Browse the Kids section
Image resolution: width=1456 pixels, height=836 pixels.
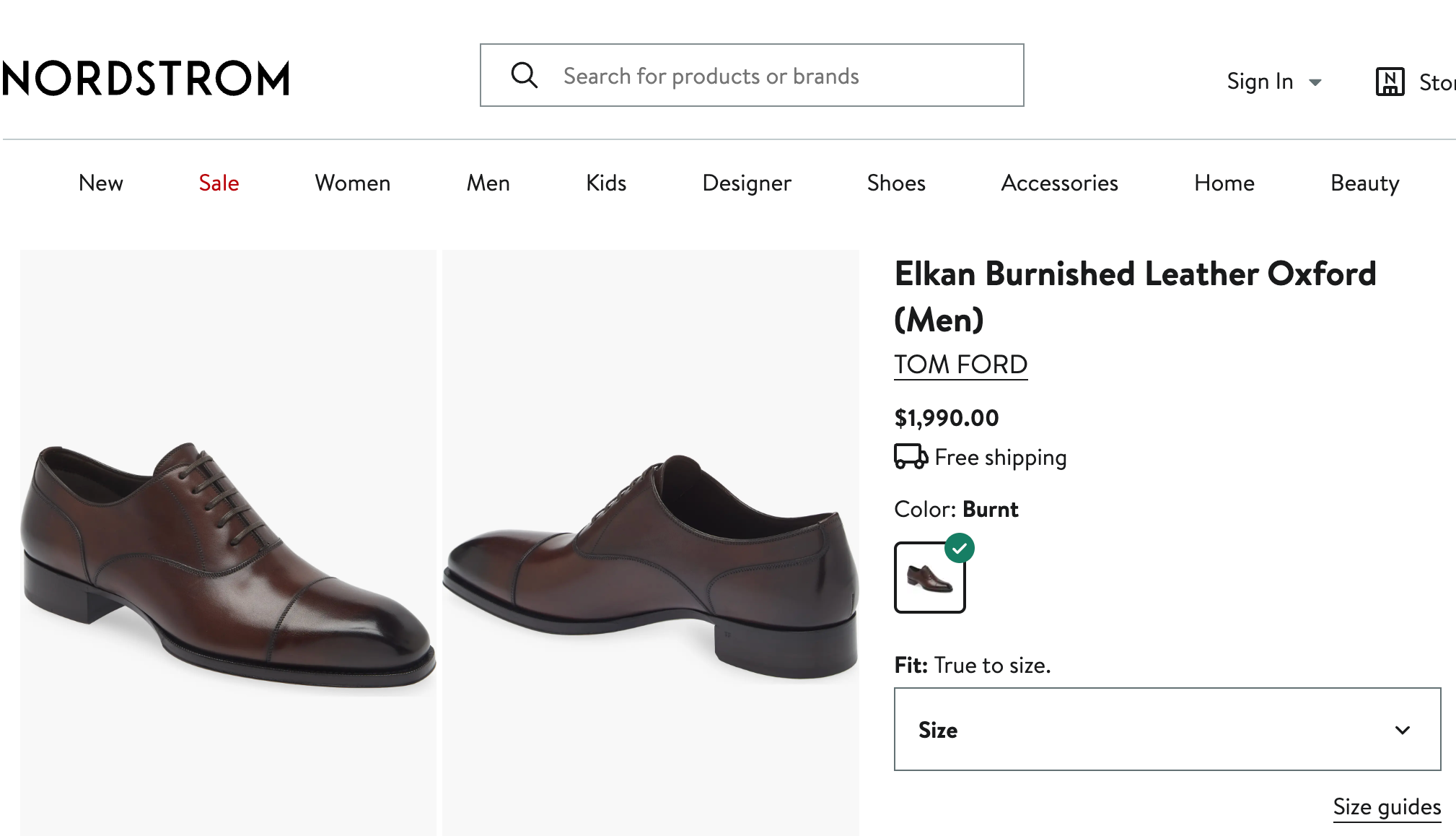tap(605, 183)
